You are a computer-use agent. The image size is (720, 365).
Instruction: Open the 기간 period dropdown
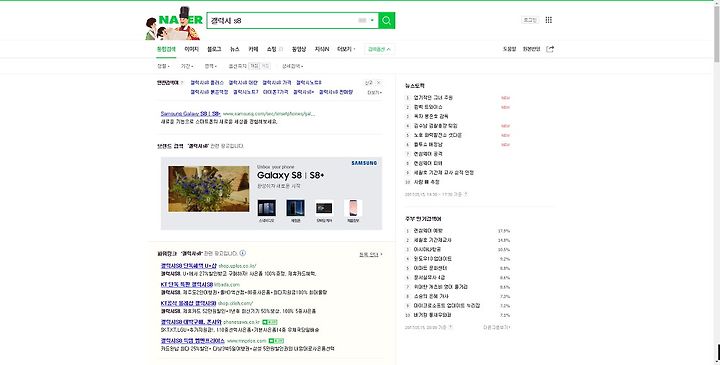[x=186, y=66]
